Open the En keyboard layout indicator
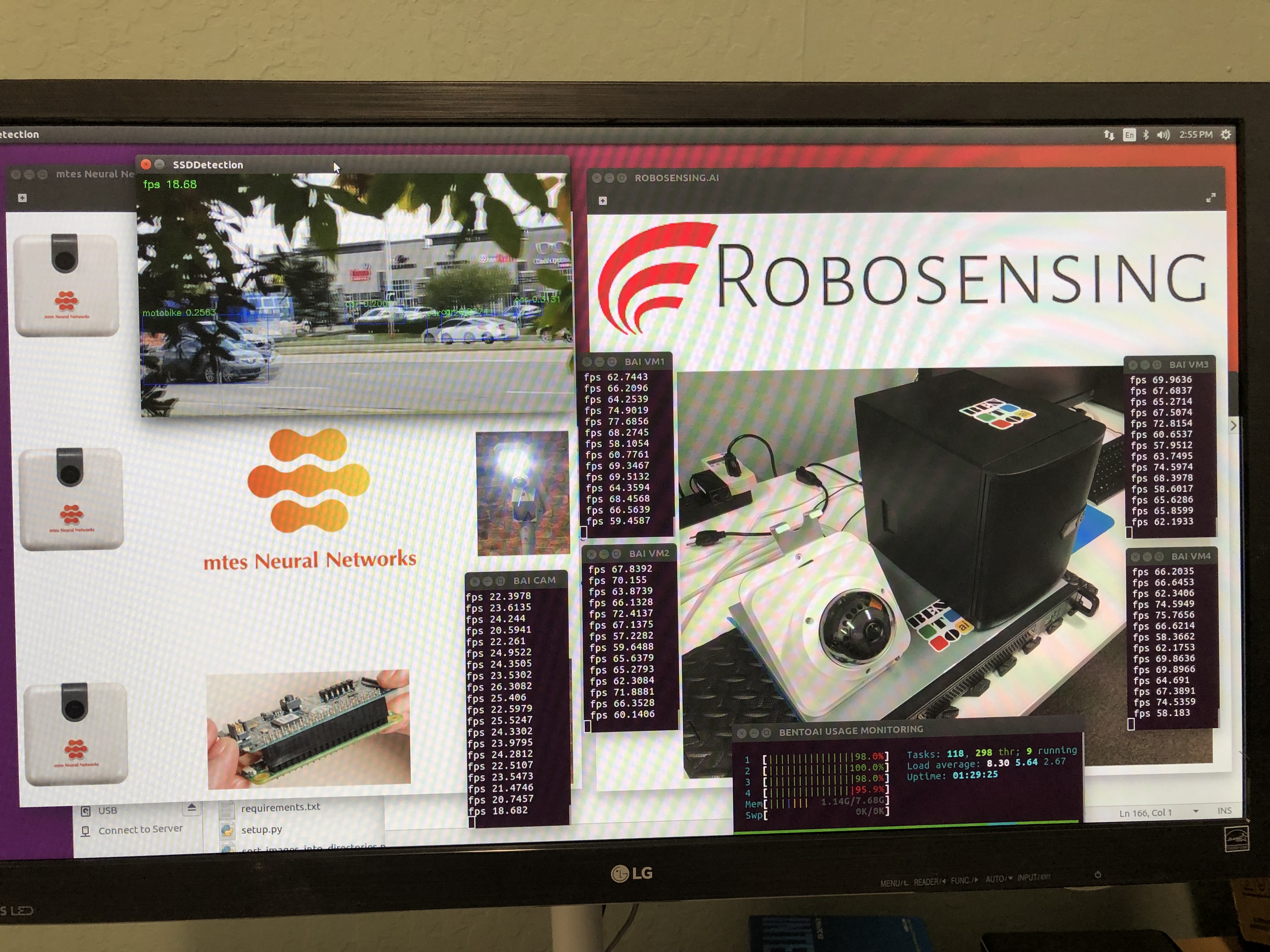Image resolution: width=1270 pixels, height=952 pixels. click(x=1129, y=135)
